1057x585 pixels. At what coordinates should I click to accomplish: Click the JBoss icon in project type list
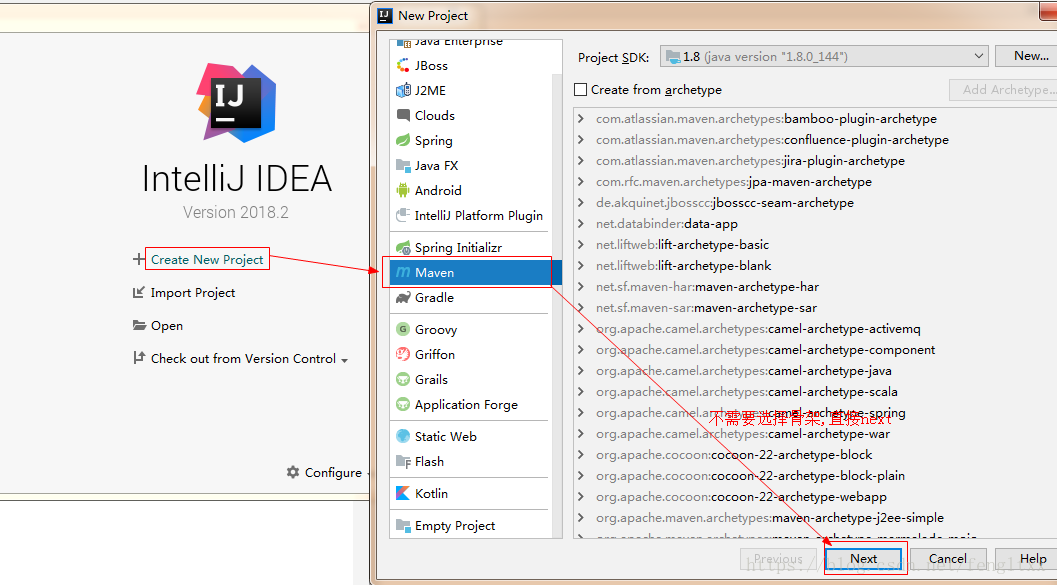pos(403,65)
